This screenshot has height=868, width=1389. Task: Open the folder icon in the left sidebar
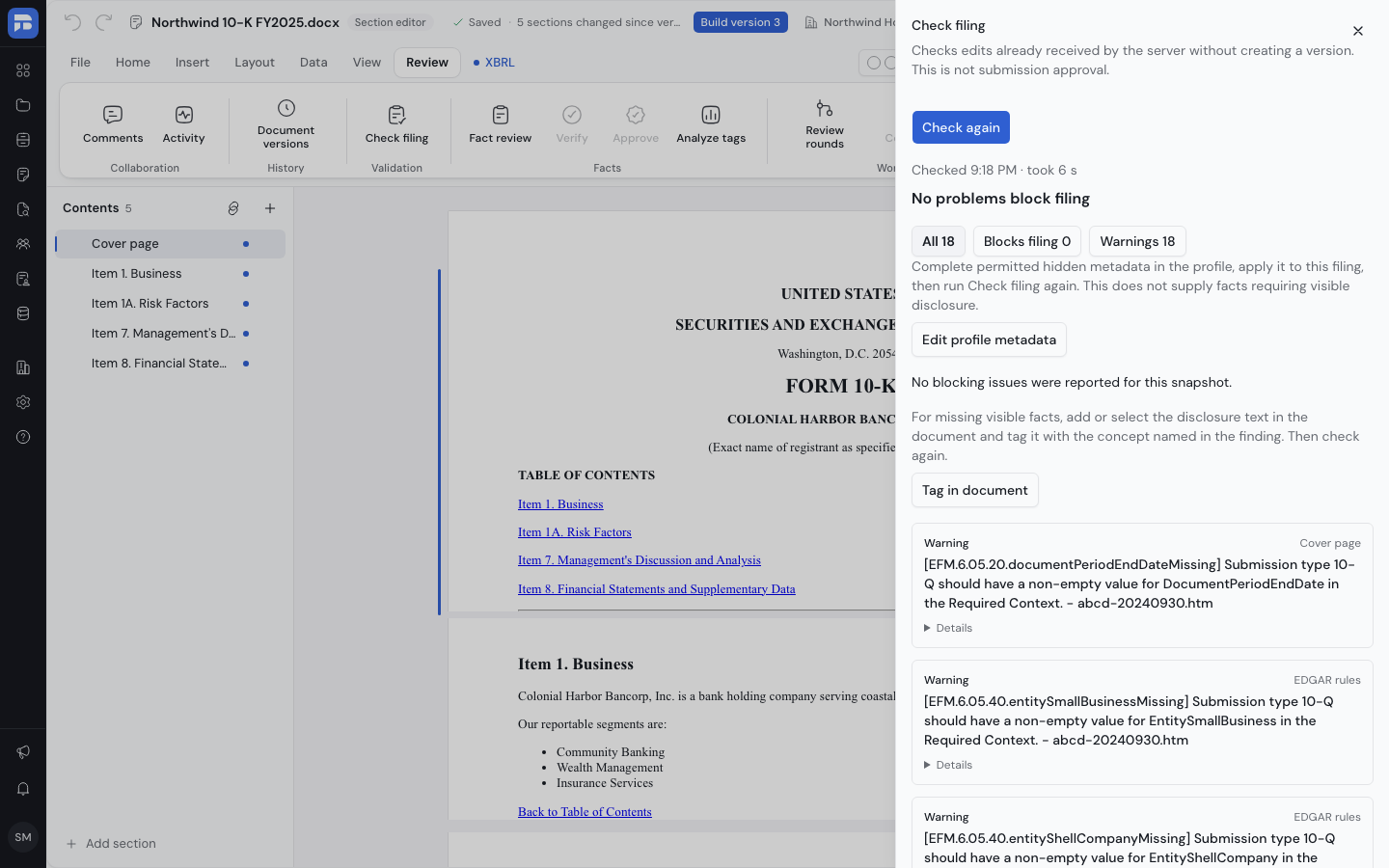(x=23, y=105)
